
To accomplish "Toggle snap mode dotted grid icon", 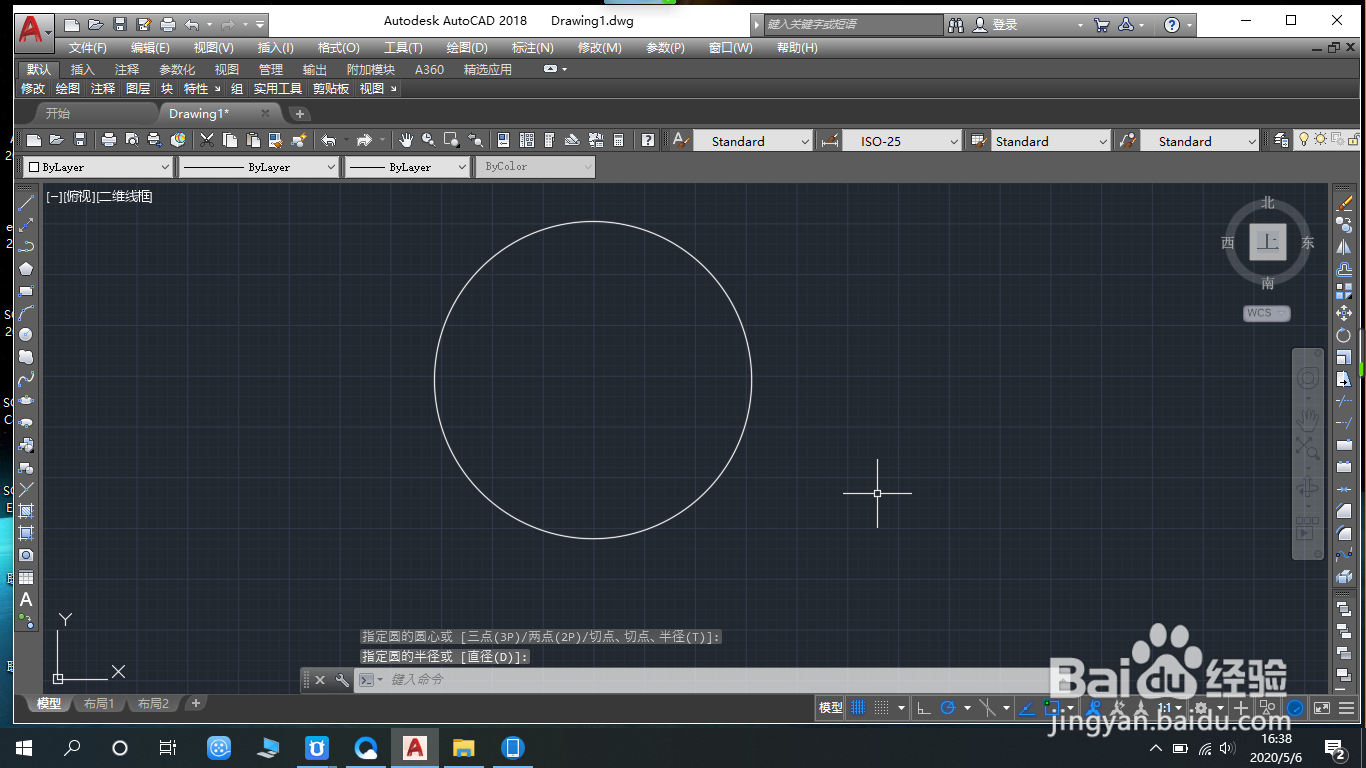I will (881, 708).
